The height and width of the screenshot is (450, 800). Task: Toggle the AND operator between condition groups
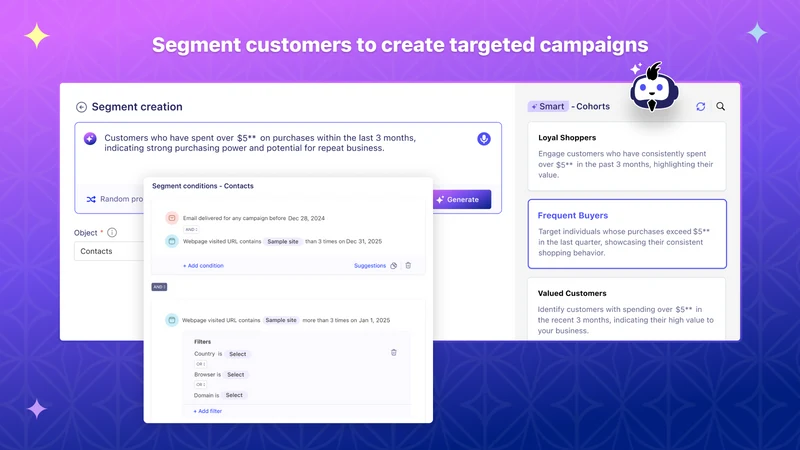[x=159, y=287]
